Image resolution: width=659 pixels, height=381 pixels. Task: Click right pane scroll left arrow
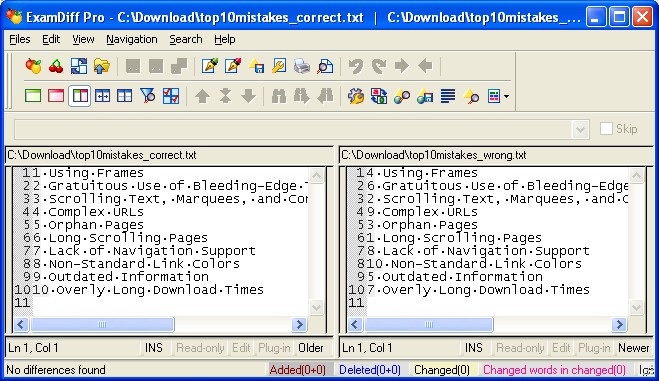pos(355,324)
